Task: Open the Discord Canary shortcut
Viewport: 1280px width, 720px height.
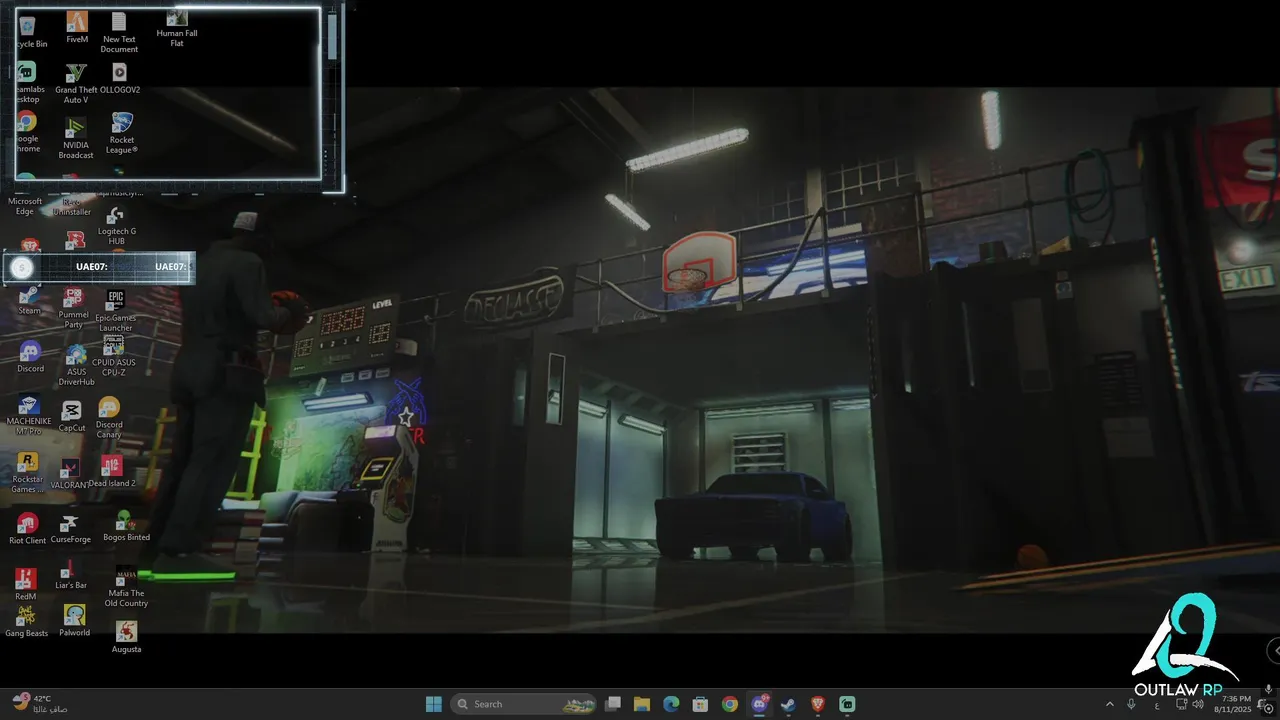Action: [x=109, y=418]
